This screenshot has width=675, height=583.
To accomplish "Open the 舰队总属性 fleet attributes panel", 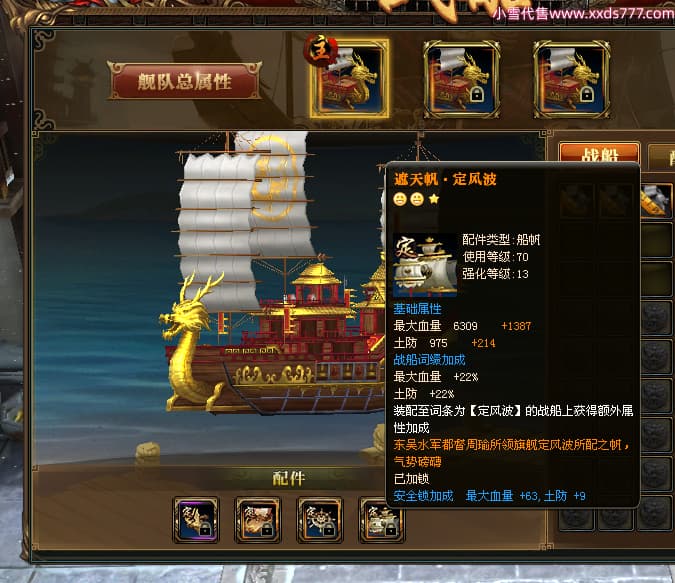I will 184,81.
